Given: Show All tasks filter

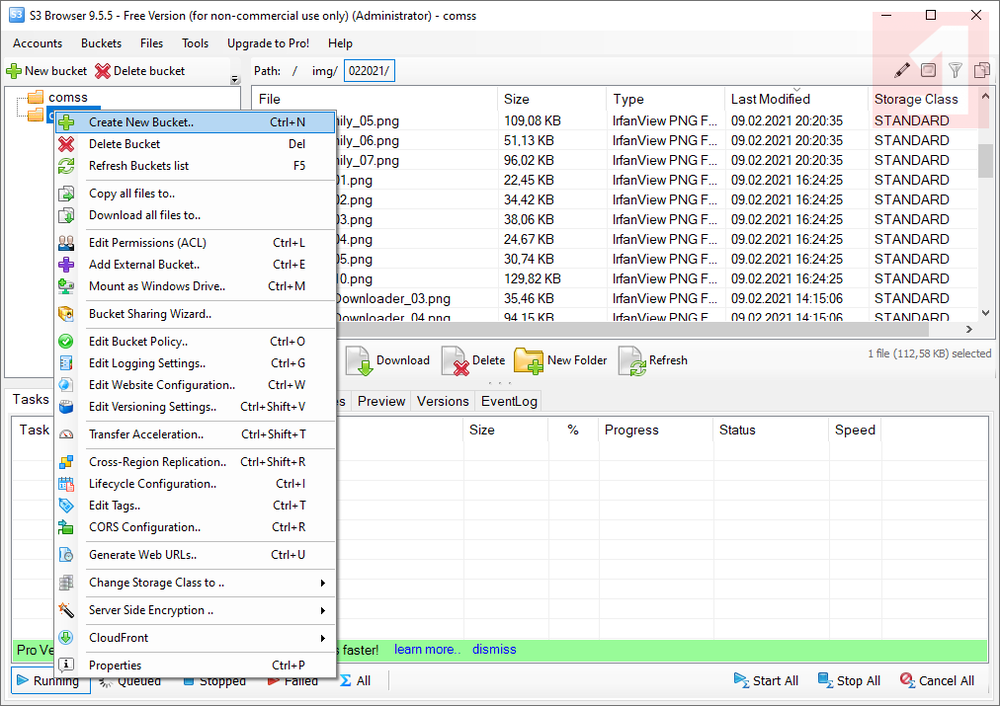Looking at the screenshot, I should (356, 680).
